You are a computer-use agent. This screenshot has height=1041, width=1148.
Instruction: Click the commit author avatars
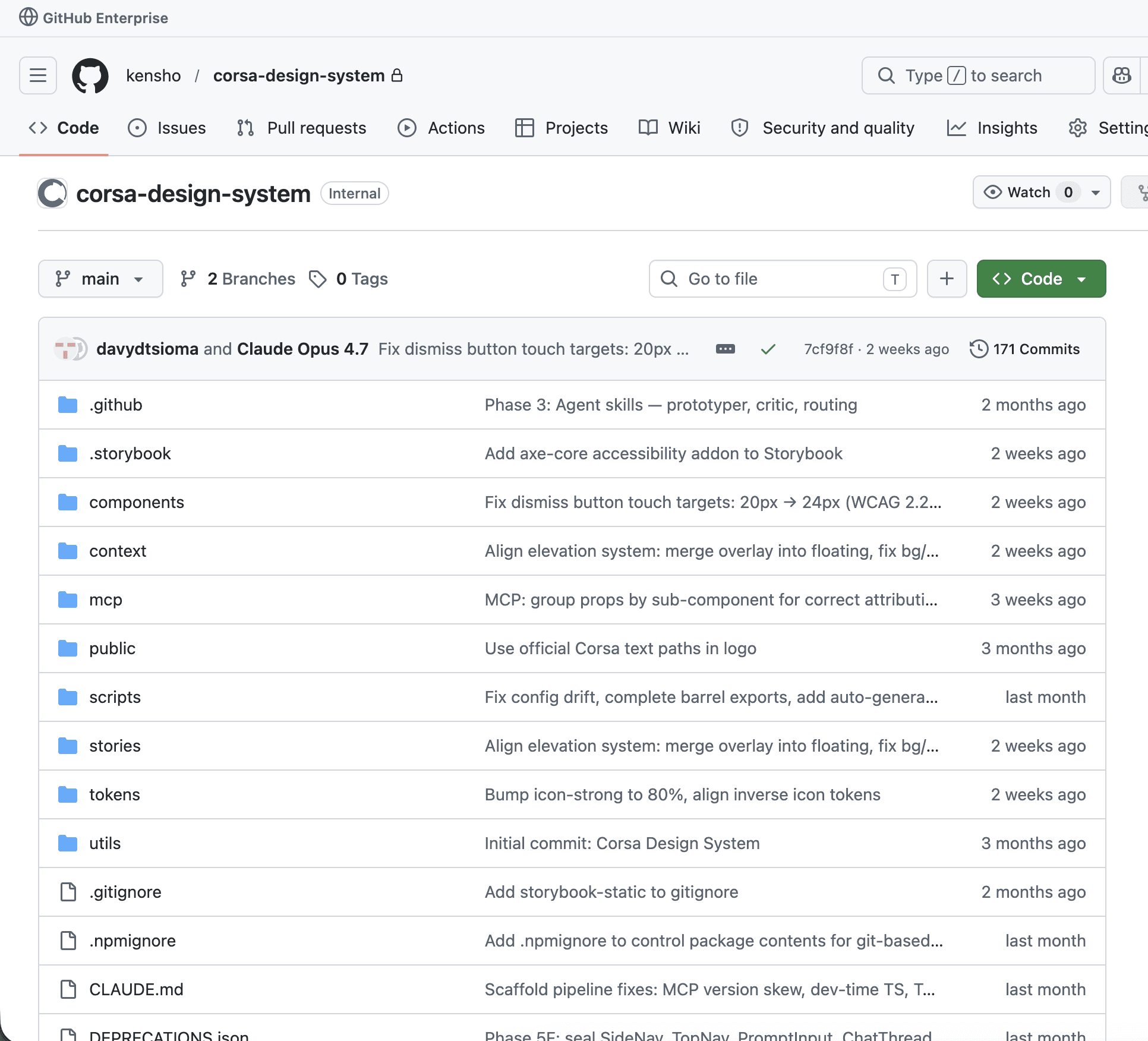point(71,349)
